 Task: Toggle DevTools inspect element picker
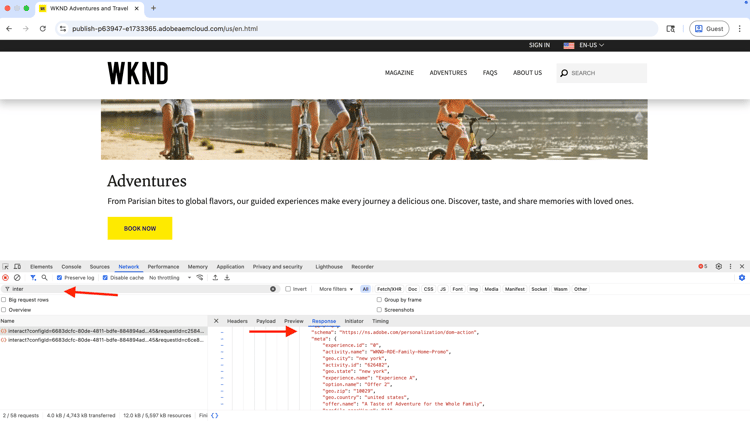(x=6, y=266)
